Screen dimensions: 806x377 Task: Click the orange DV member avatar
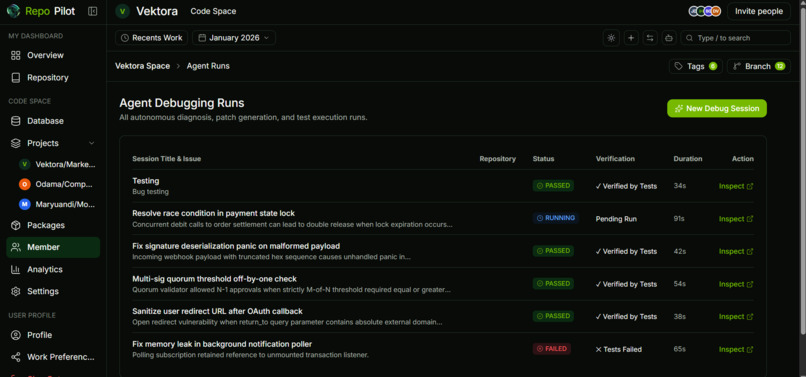pyautogui.click(x=716, y=11)
